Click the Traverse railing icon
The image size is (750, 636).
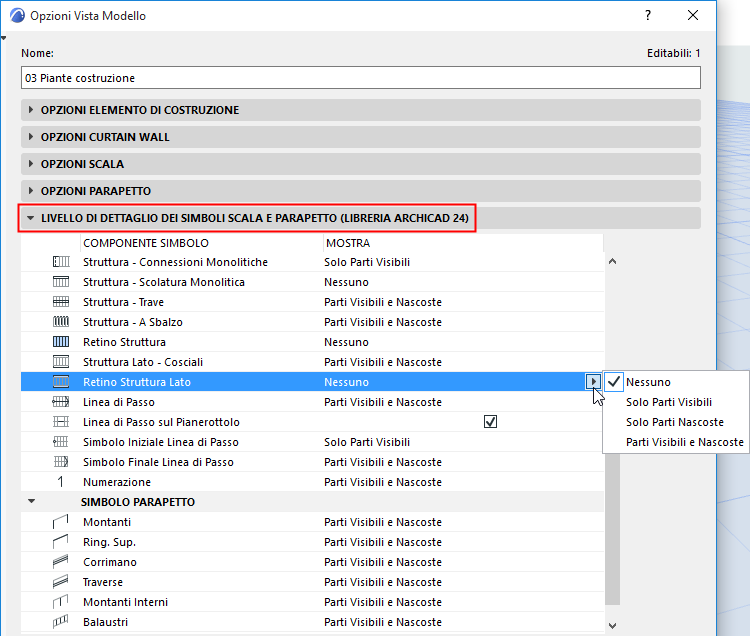tap(61, 582)
